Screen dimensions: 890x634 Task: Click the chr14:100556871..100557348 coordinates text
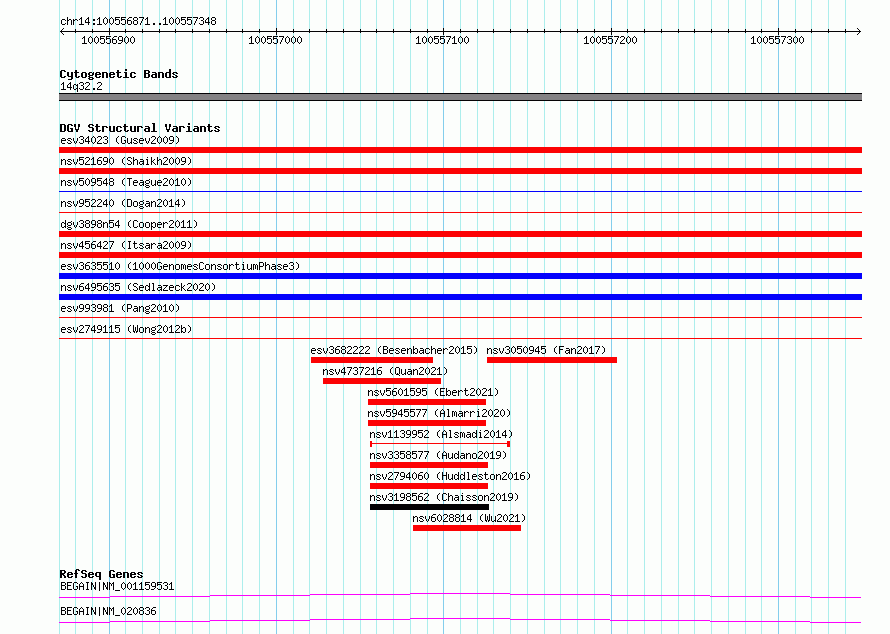[138, 21]
